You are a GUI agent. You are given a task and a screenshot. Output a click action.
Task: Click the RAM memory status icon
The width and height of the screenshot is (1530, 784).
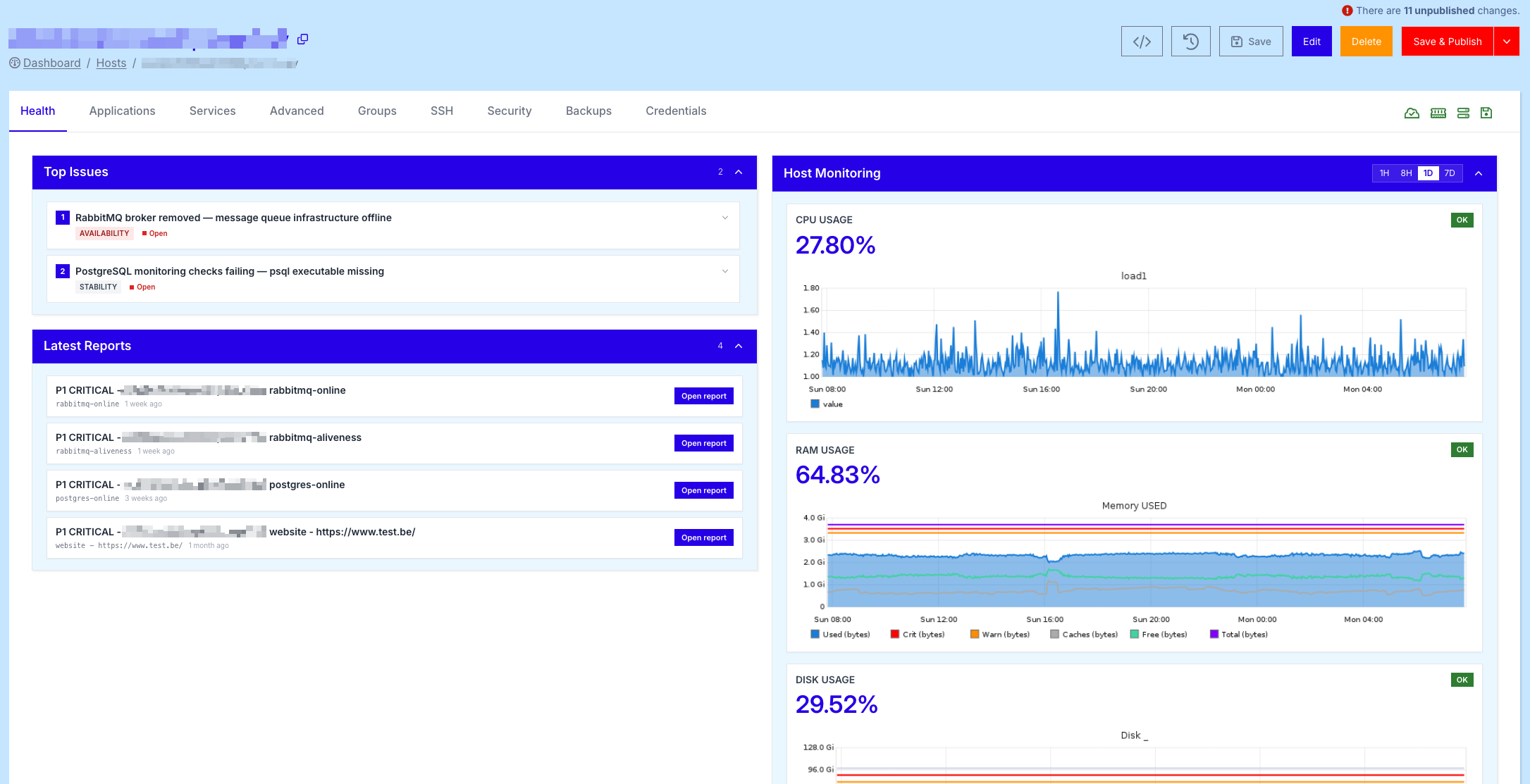click(x=1438, y=113)
